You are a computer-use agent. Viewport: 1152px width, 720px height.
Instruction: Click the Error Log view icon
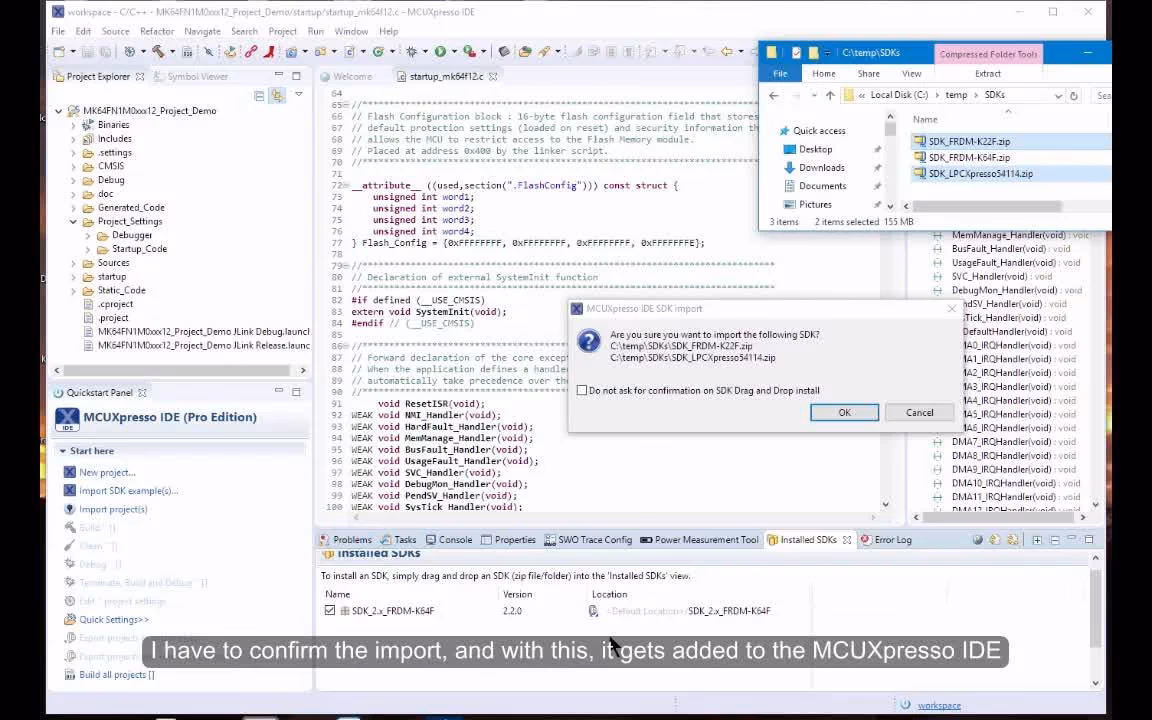(x=866, y=539)
